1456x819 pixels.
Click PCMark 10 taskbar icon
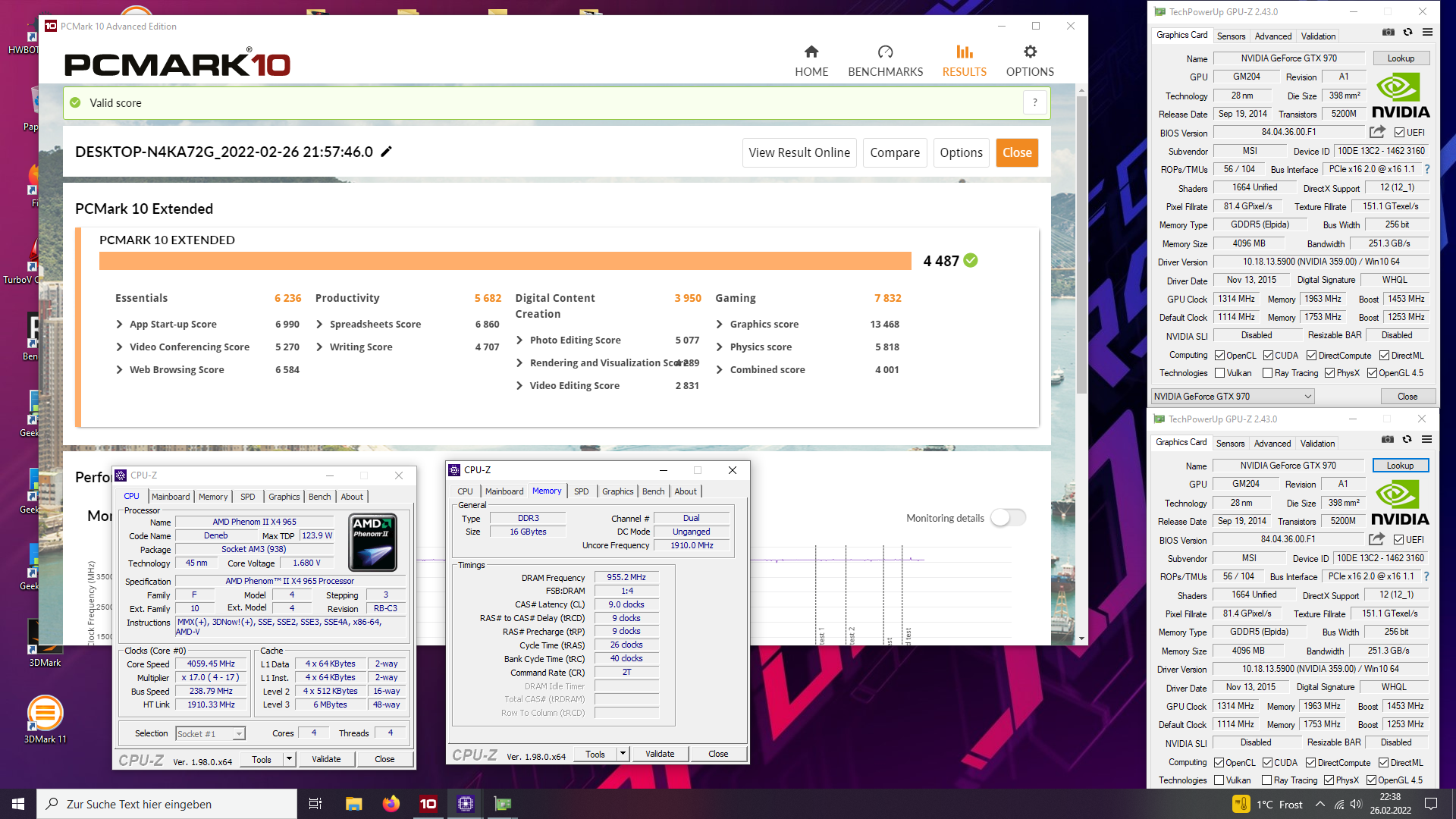(428, 804)
